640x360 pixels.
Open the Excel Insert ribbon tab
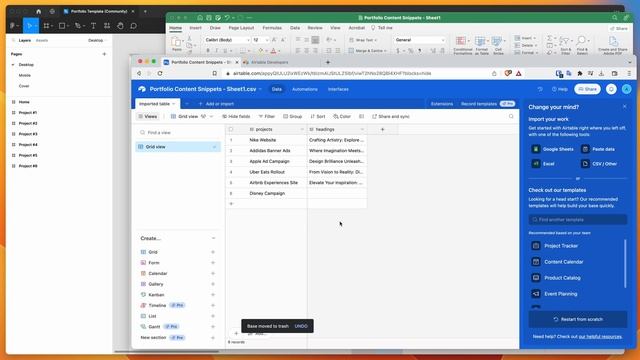pos(196,28)
